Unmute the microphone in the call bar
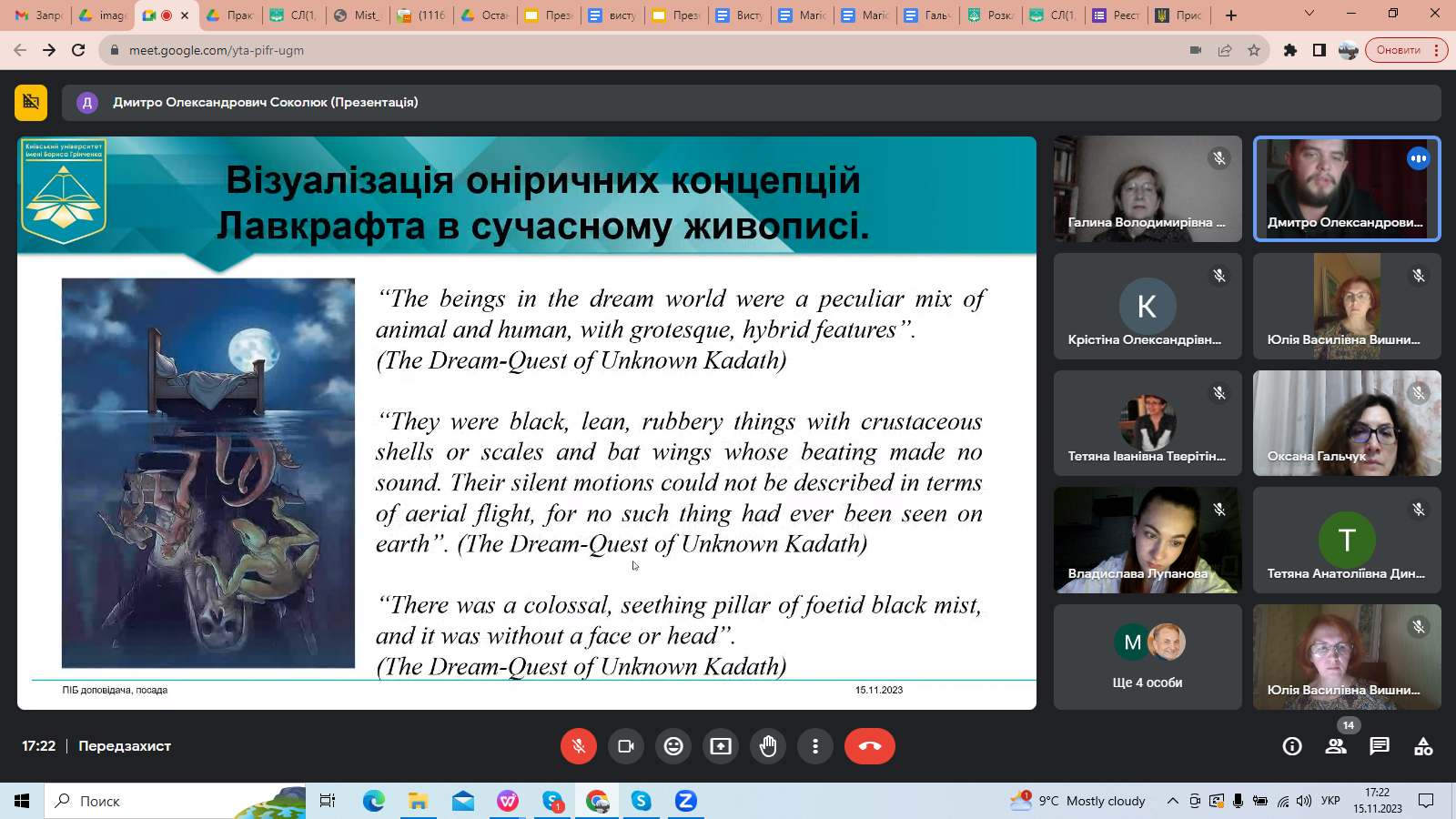Screen dimensions: 1456x819 pyautogui.click(x=578, y=746)
